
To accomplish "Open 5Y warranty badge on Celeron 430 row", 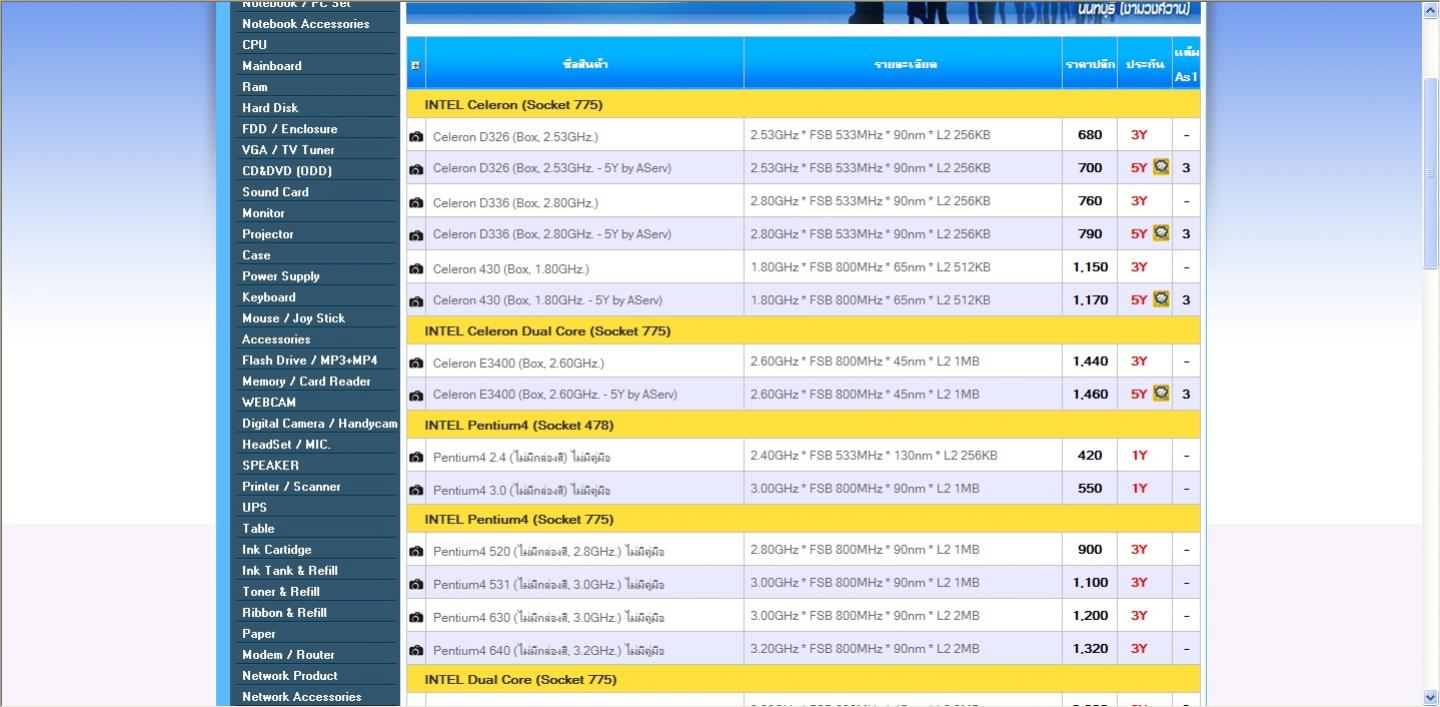I will (1161, 298).
